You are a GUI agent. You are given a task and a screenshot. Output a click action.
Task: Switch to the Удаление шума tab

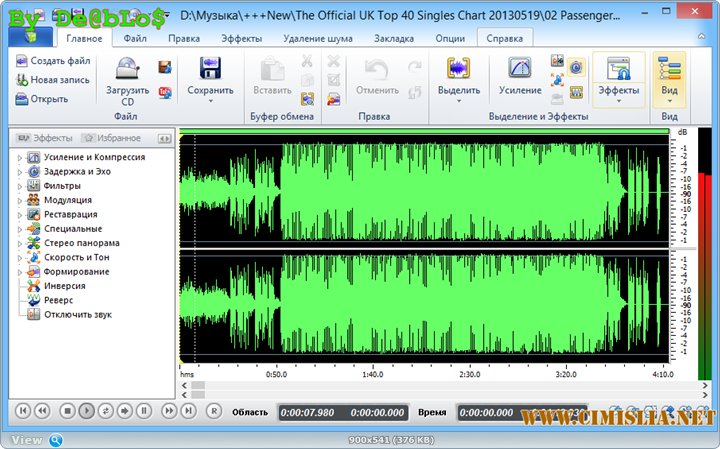coord(316,38)
